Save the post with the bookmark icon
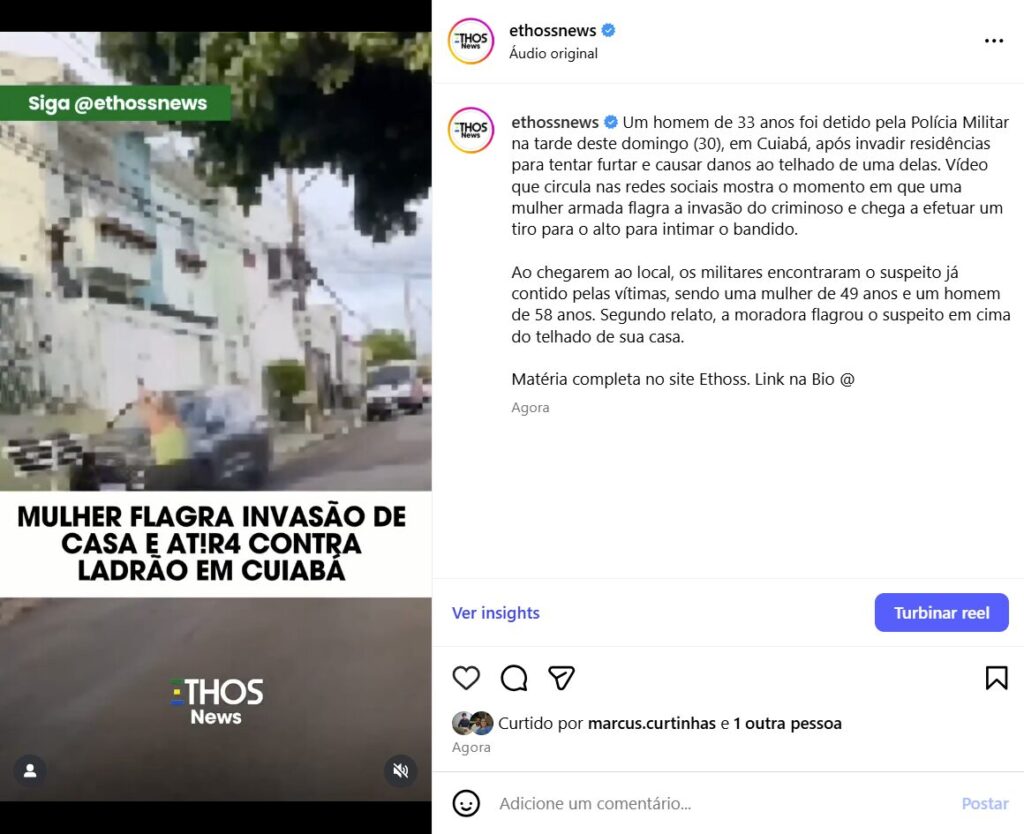Image resolution: width=1024 pixels, height=834 pixels. (x=996, y=678)
